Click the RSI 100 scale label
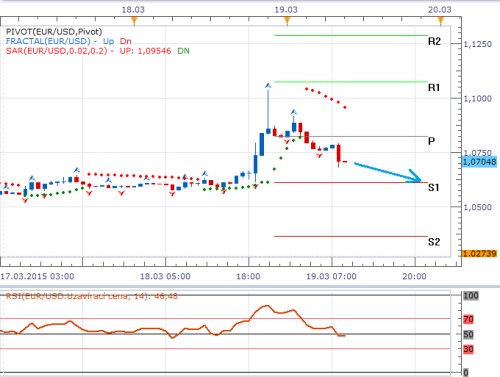Image resolution: width=500 pixels, height=377 pixels. pyautogui.click(x=471, y=295)
